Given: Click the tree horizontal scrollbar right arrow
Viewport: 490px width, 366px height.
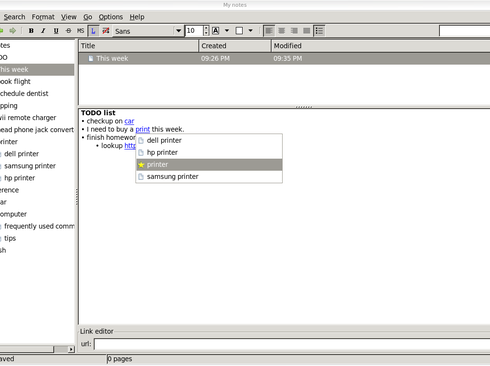Looking at the screenshot, I should pyautogui.click(x=71, y=349).
